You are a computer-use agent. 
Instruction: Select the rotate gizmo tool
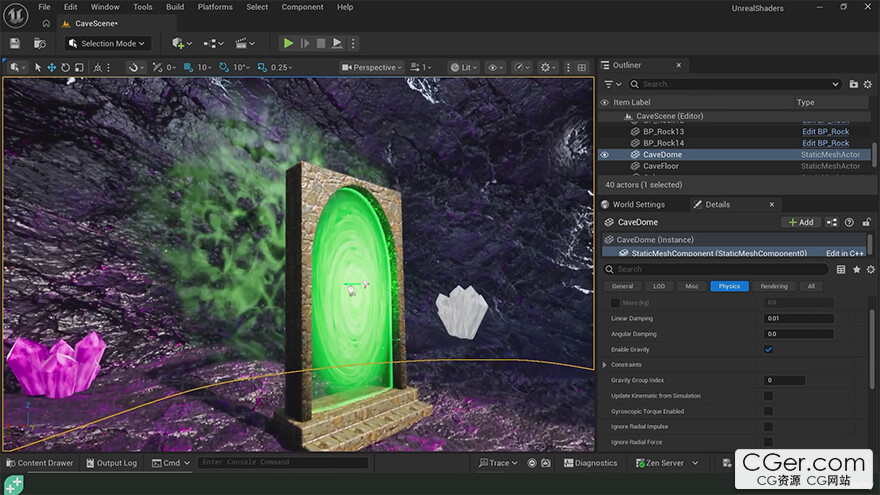[x=66, y=67]
